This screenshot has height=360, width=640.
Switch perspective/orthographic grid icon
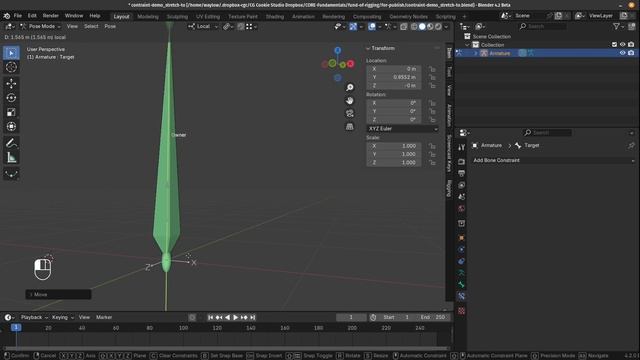tap(350, 127)
